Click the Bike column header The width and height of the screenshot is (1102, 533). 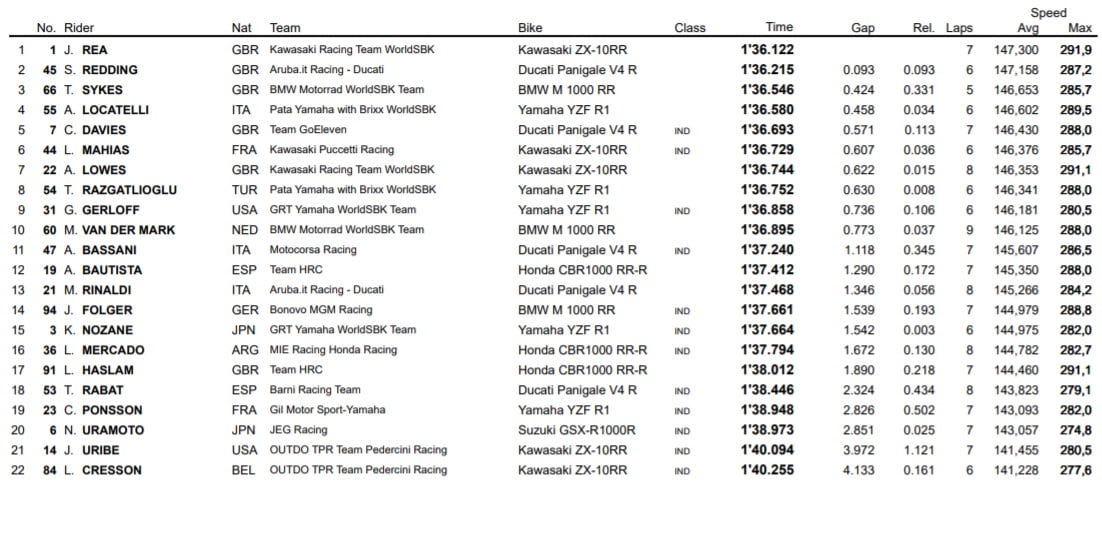(530, 28)
